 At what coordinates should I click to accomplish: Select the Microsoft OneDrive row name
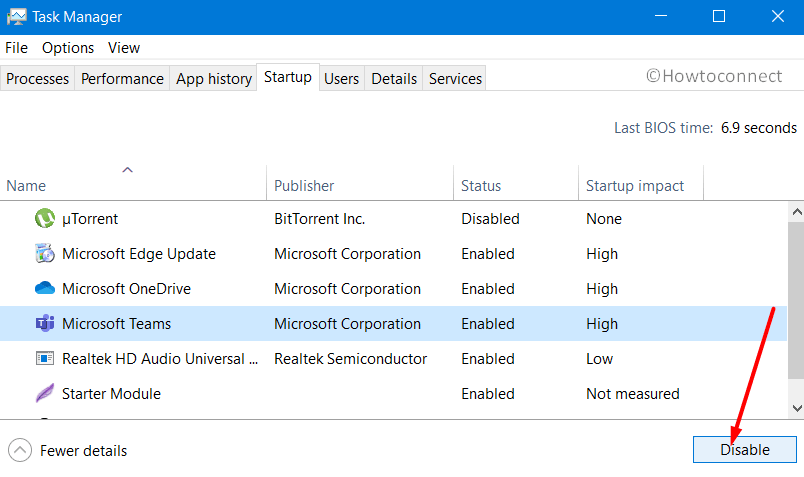[126, 288]
